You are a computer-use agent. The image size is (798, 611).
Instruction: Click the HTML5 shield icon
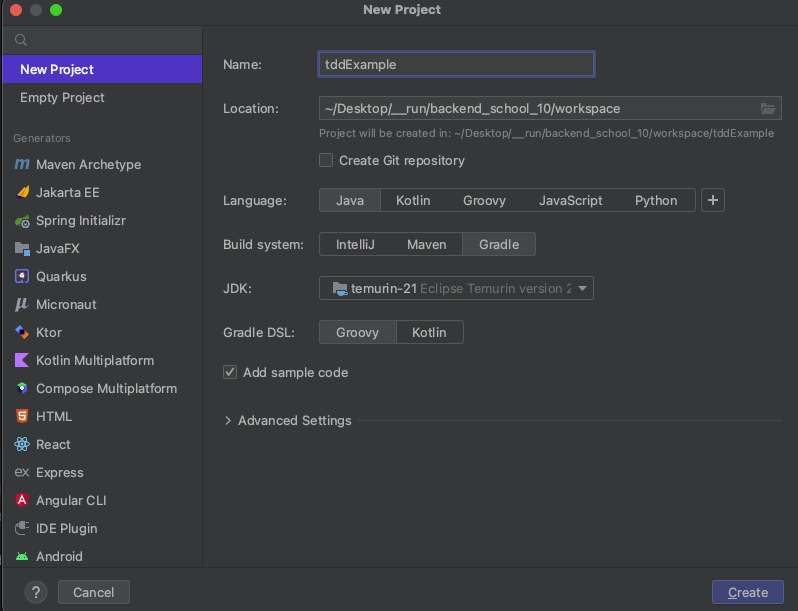tap(22, 416)
